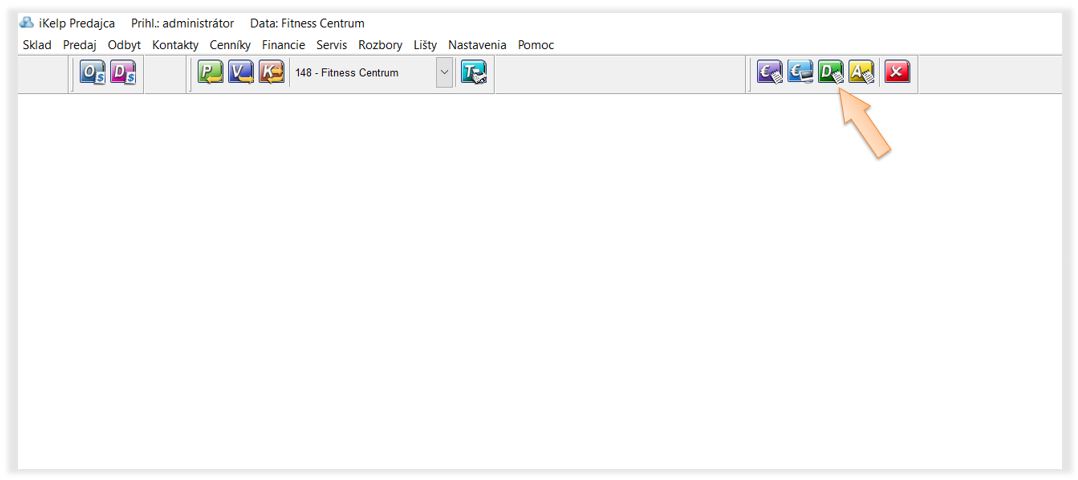Expand the warehouse dropdown arrow
Viewport: 1078px width, 480px height.
pyautogui.click(x=445, y=73)
